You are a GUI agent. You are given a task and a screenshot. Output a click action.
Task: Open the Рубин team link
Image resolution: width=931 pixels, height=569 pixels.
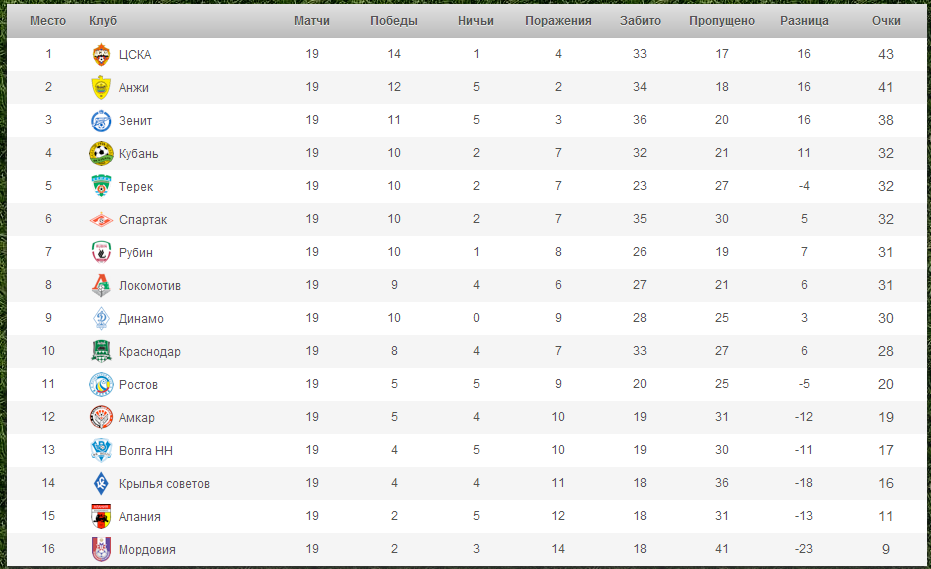coord(135,253)
